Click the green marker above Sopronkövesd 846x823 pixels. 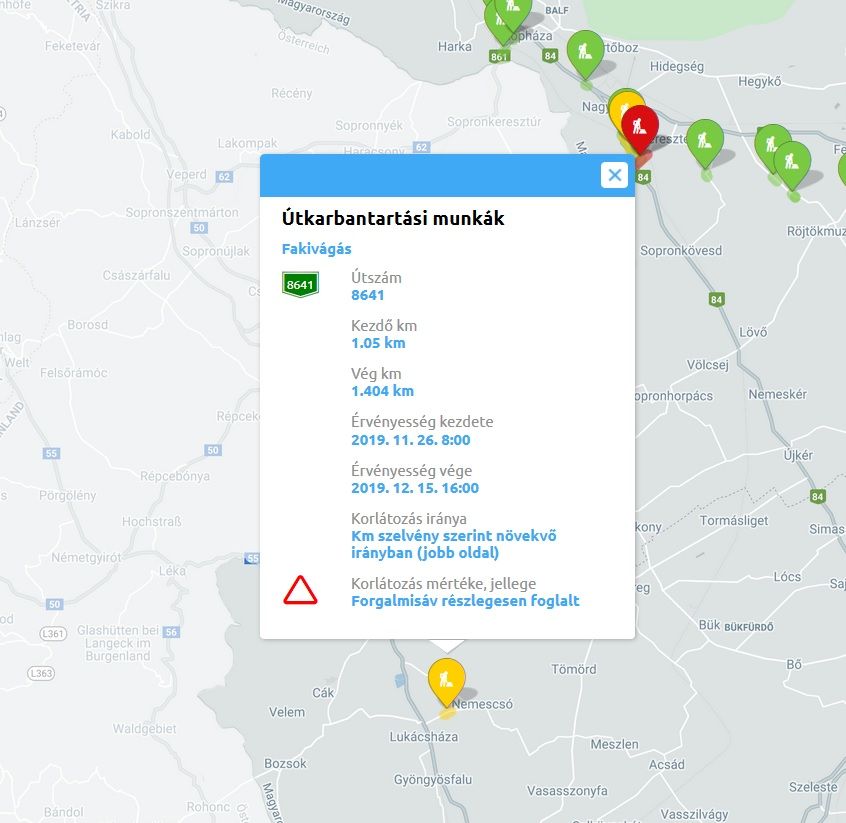(x=705, y=143)
